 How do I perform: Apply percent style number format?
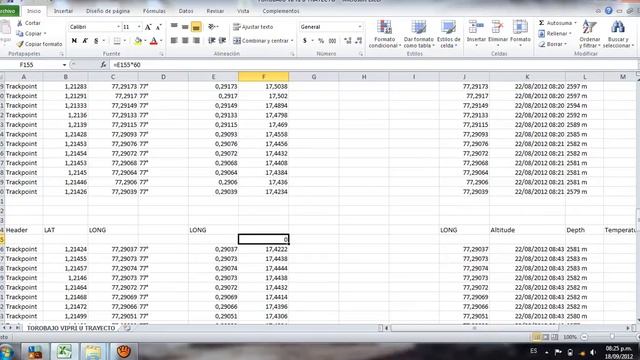pos(321,41)
